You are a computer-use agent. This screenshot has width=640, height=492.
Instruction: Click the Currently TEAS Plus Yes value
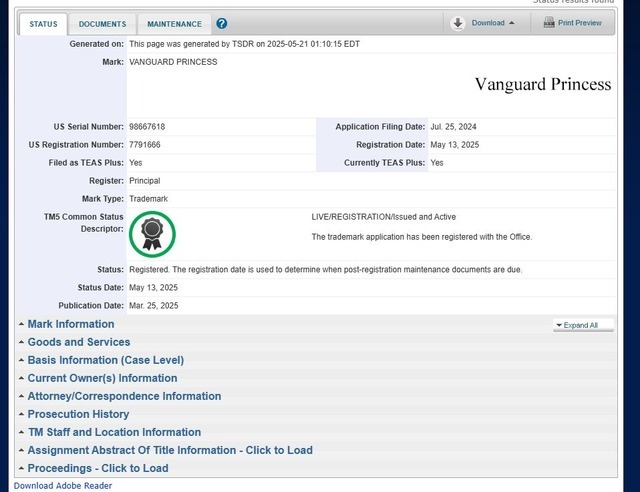(437, 163)
